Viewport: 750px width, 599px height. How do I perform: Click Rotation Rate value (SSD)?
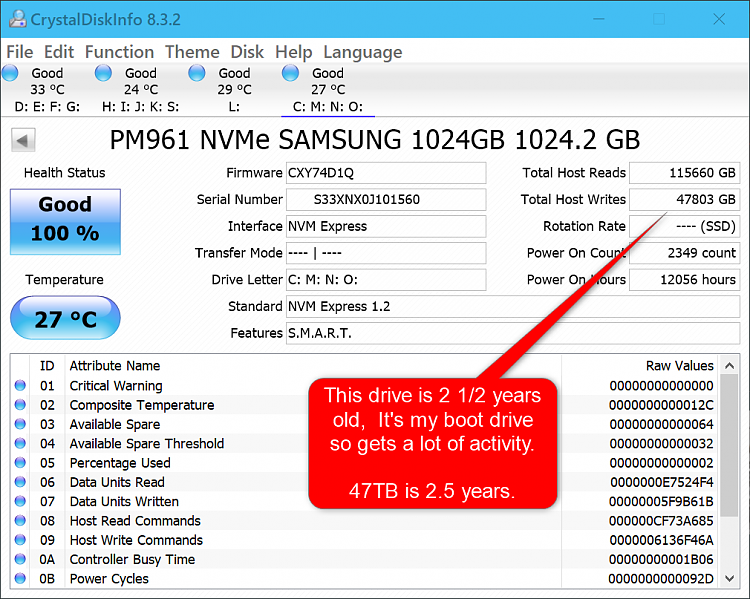(684, 226)
